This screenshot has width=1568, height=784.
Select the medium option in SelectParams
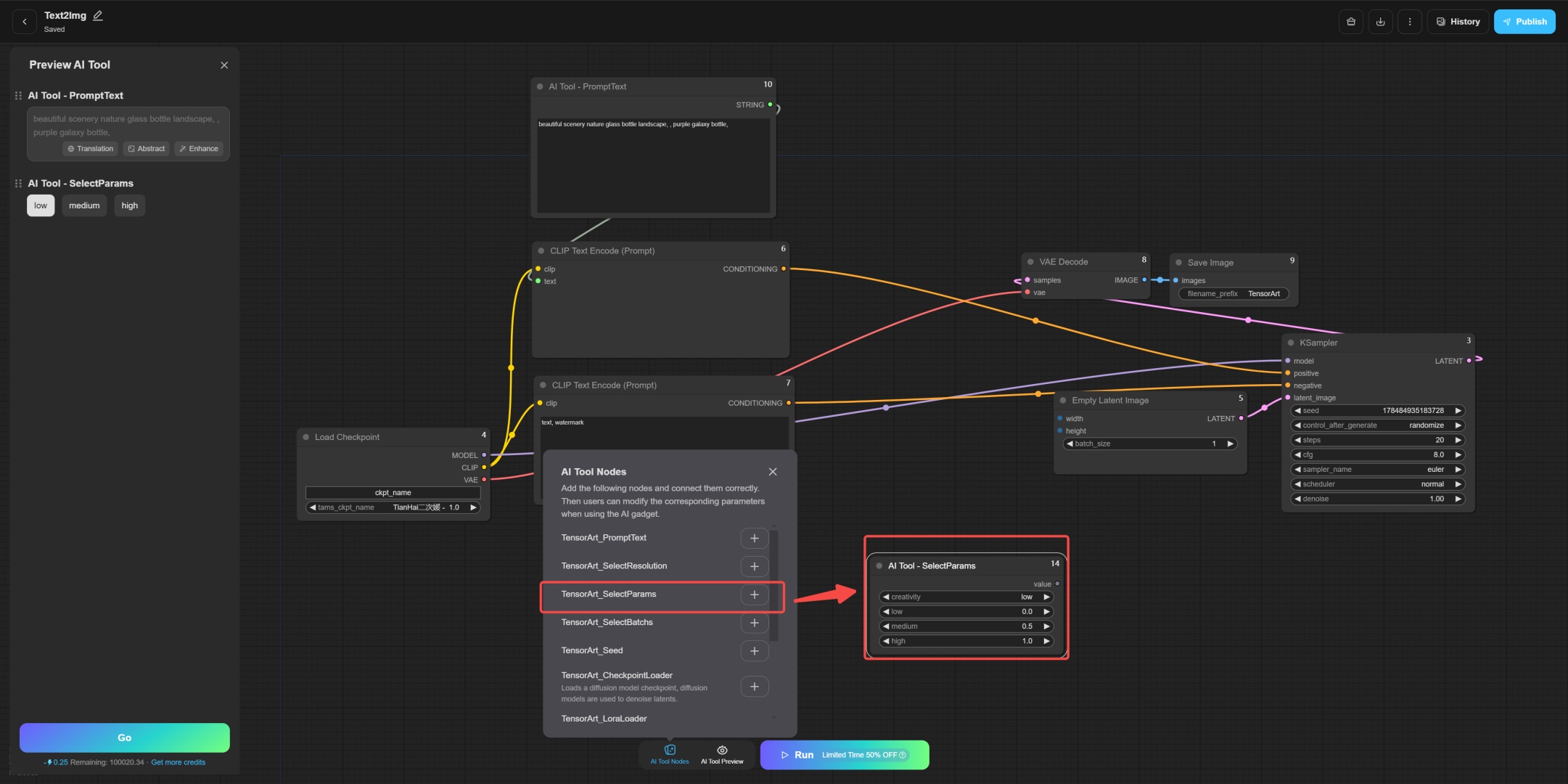click(x=84, y=205)
